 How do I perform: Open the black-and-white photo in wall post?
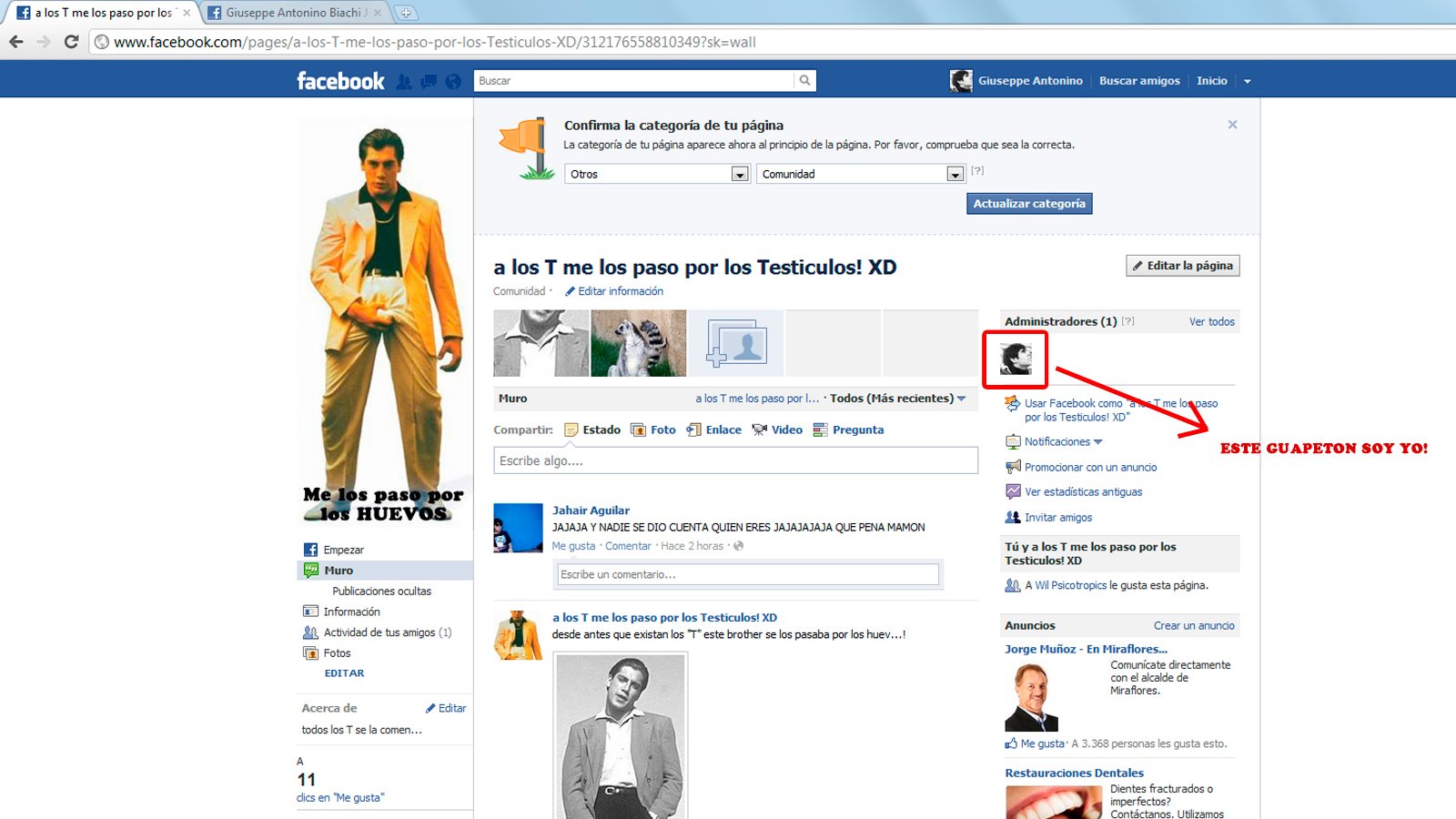click(621, 737)
